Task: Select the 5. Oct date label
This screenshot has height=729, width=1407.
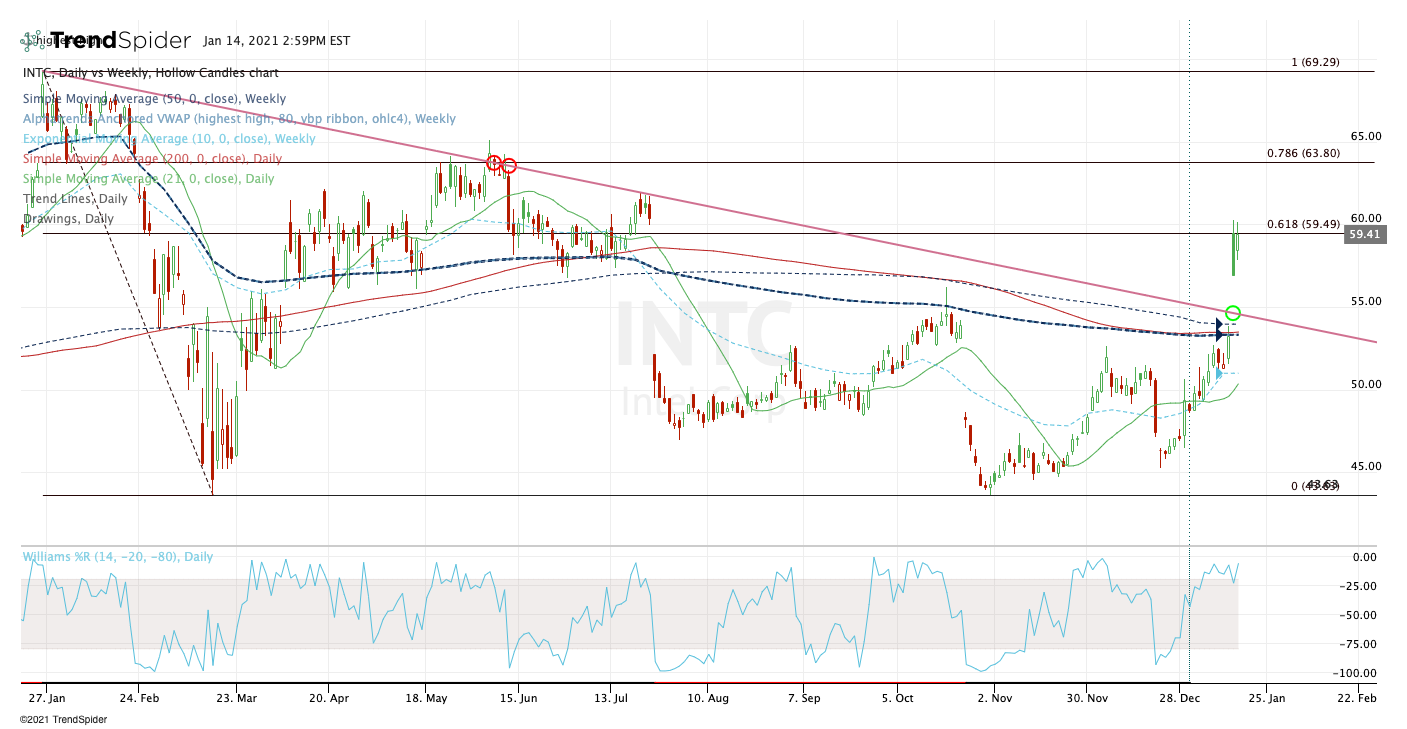Action: (898, 698)
